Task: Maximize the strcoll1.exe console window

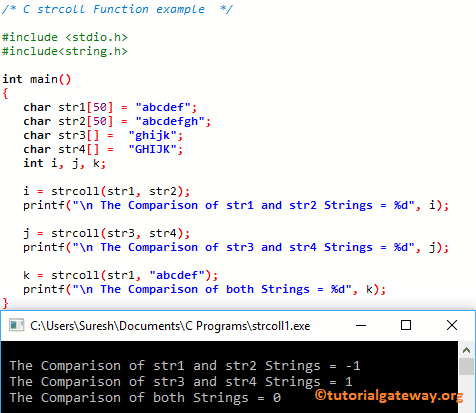Action: click(x=406, y=325)
